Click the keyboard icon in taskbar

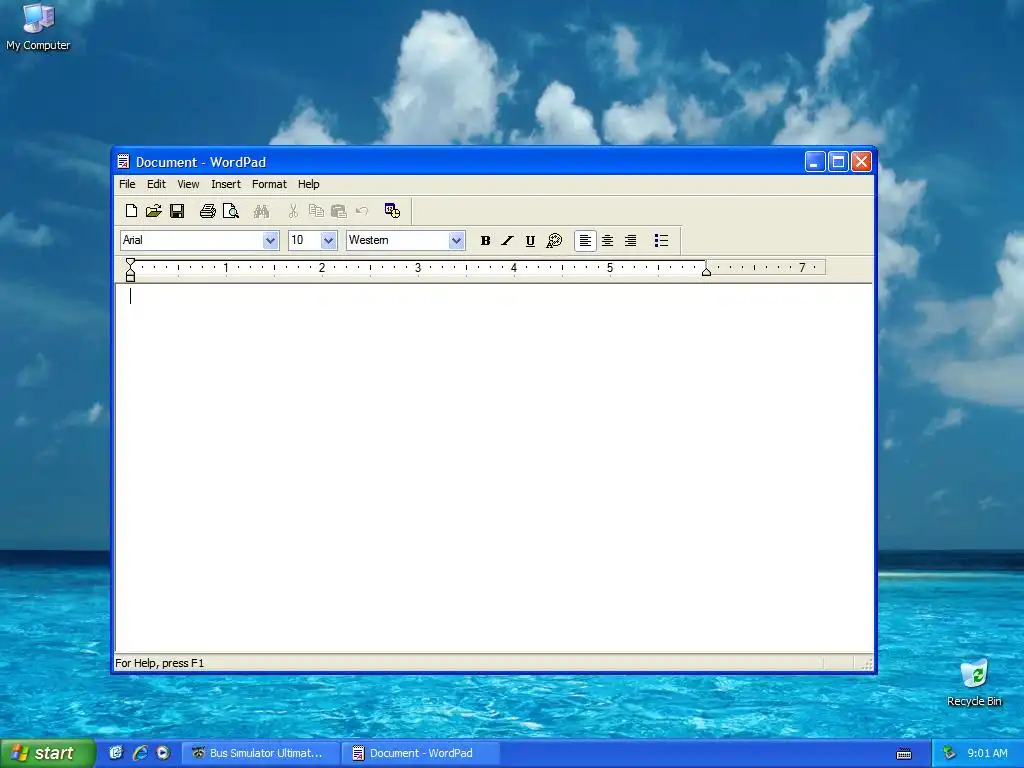pyautogui.click(x=904, y=754)
